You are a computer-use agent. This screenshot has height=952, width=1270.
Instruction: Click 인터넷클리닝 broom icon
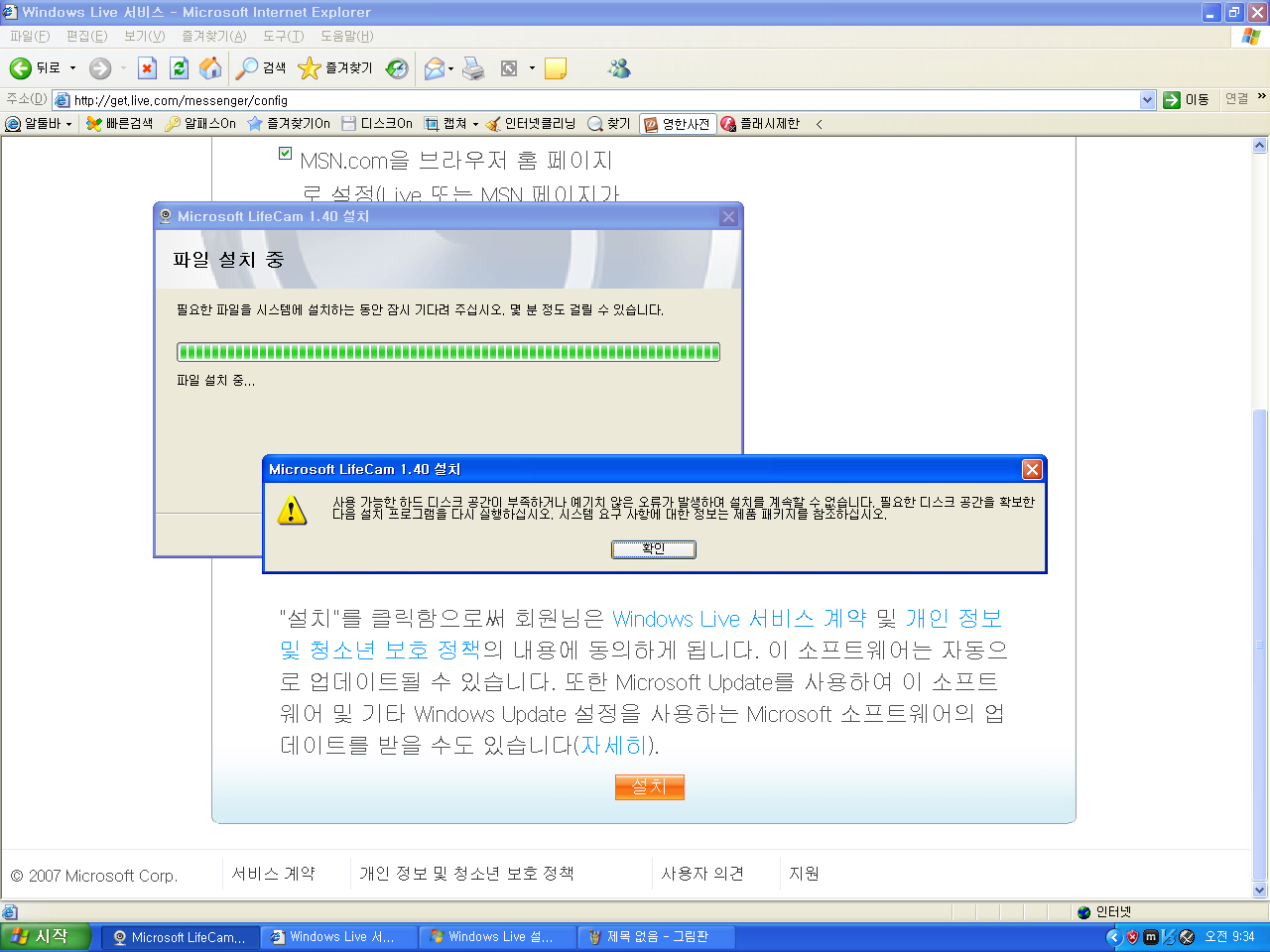point(530,123)
